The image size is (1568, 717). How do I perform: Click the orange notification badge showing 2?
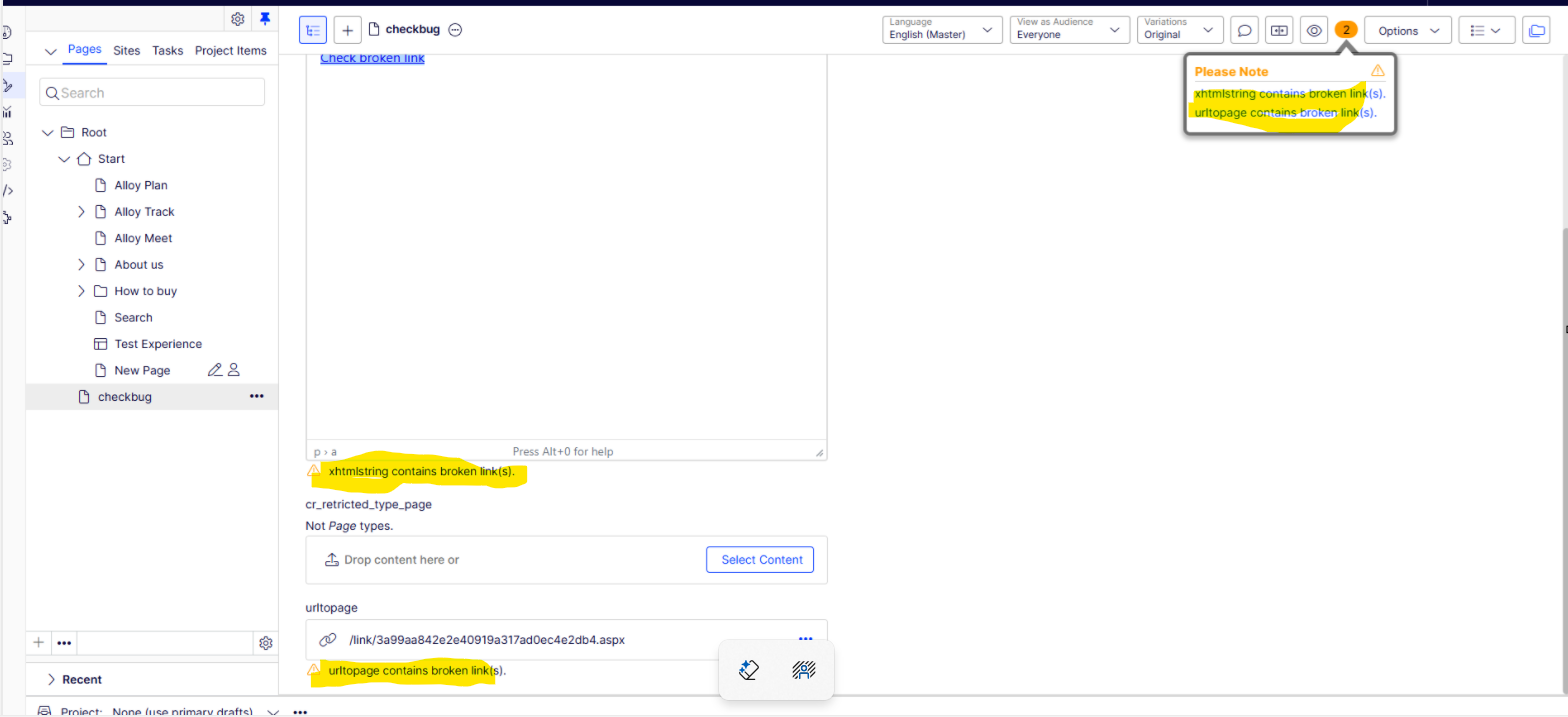pos(1346,30)
